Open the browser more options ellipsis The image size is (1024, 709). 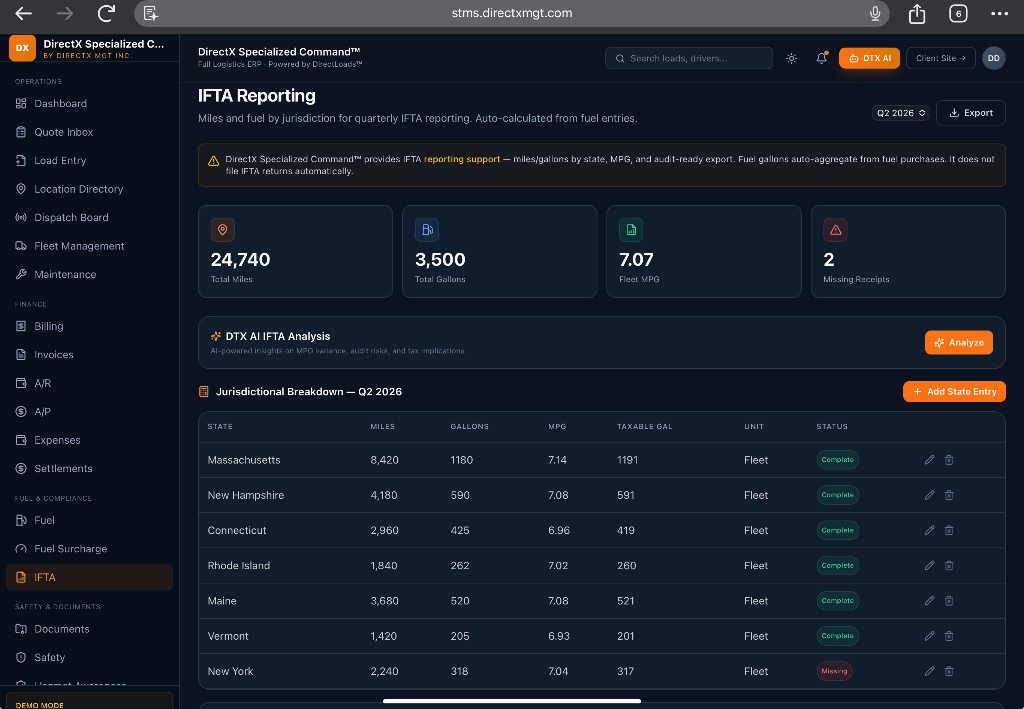[x=999, y=13]
